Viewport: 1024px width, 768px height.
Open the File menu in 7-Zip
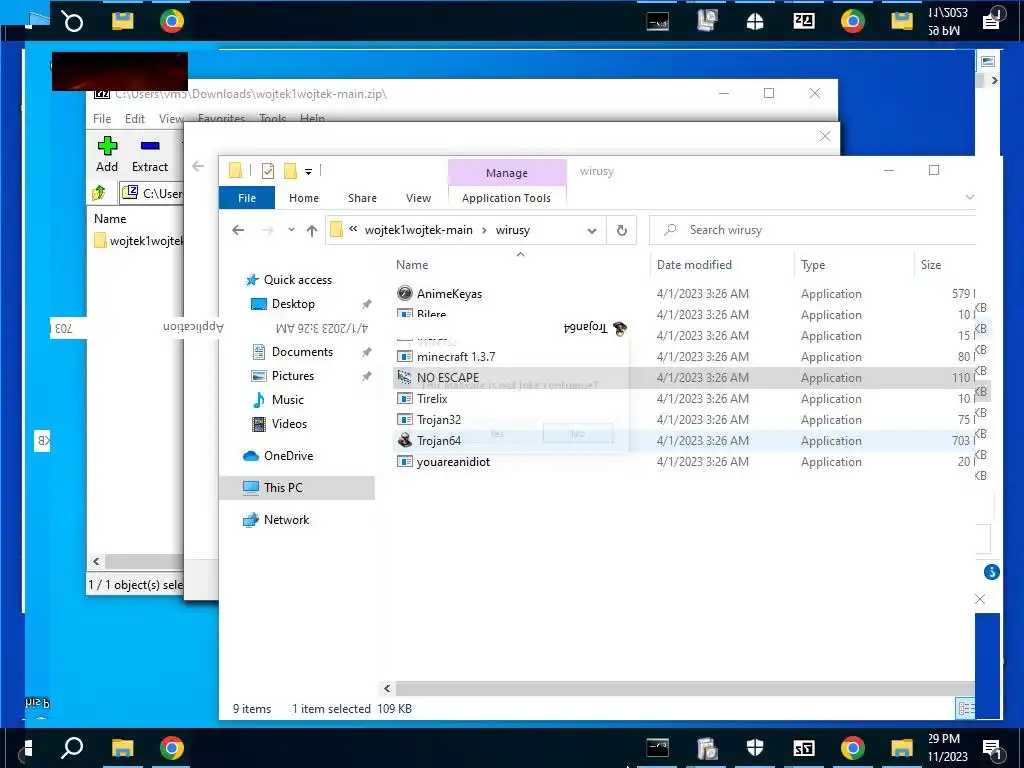(102, 119)
